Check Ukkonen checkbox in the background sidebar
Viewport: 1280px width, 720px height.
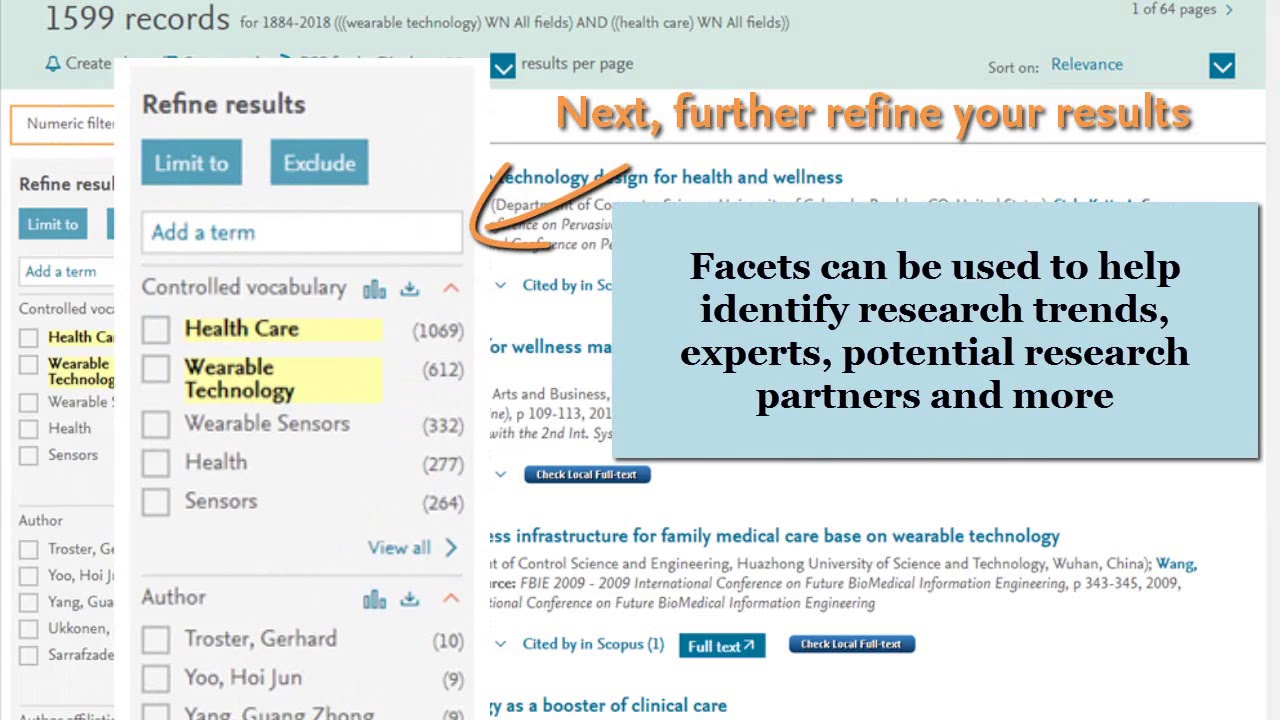(x=28, y=630)
